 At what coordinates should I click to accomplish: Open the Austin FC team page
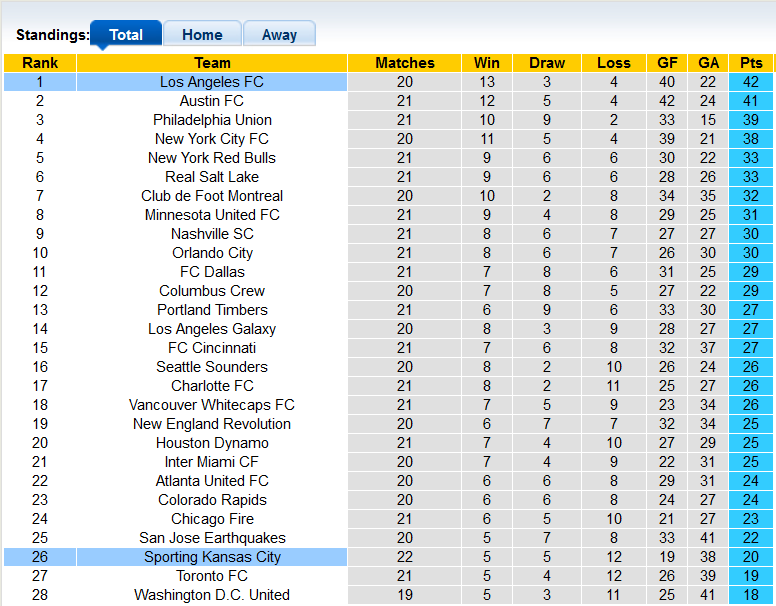pos(212,101)
